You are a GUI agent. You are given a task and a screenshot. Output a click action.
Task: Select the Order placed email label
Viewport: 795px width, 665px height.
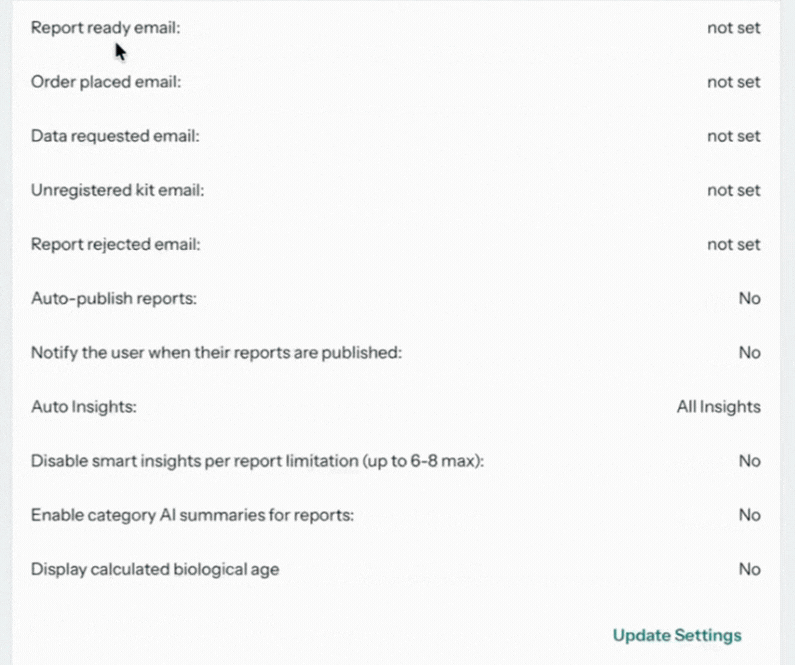(x=106, y=82)
